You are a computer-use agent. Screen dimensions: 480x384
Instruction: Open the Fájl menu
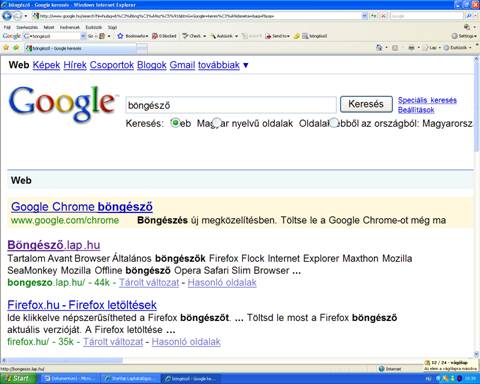[7, 27]
